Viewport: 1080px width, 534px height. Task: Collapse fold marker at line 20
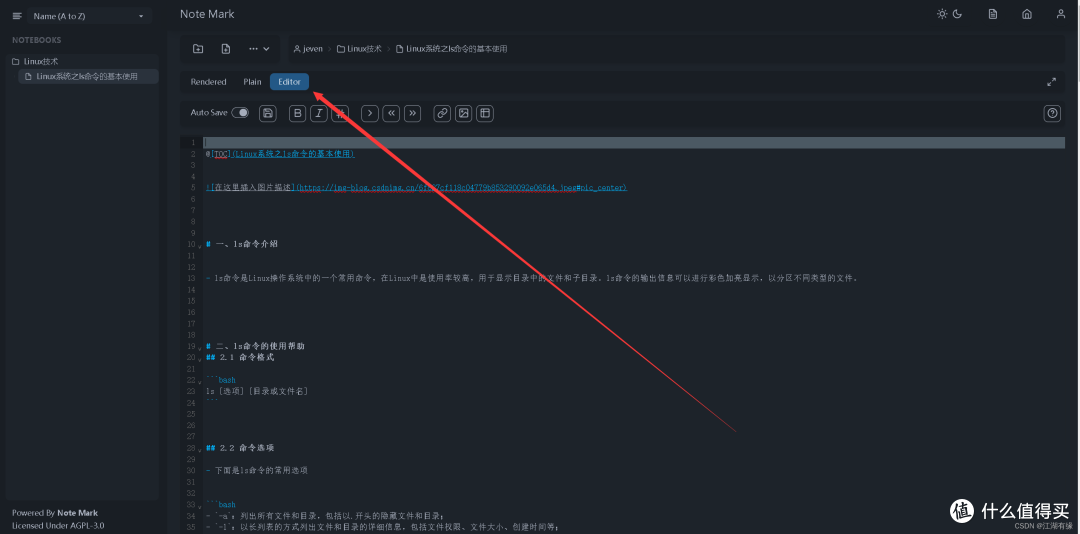200,358
